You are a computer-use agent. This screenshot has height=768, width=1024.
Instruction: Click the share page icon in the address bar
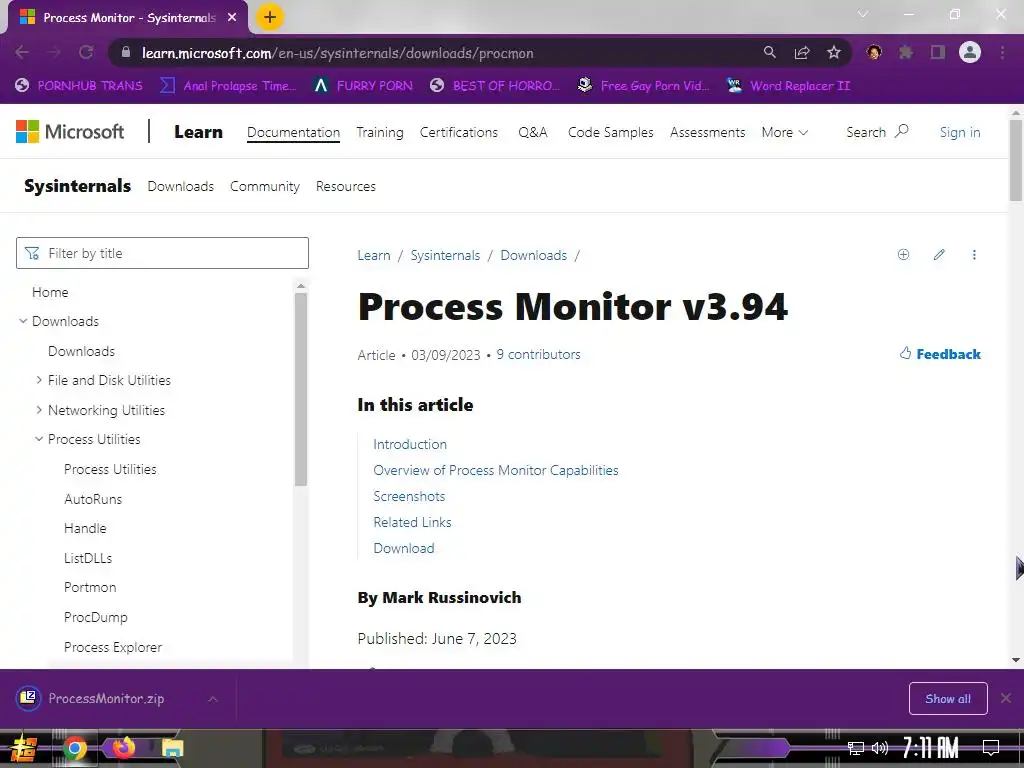pyautogui.click(x=802, y=53)
